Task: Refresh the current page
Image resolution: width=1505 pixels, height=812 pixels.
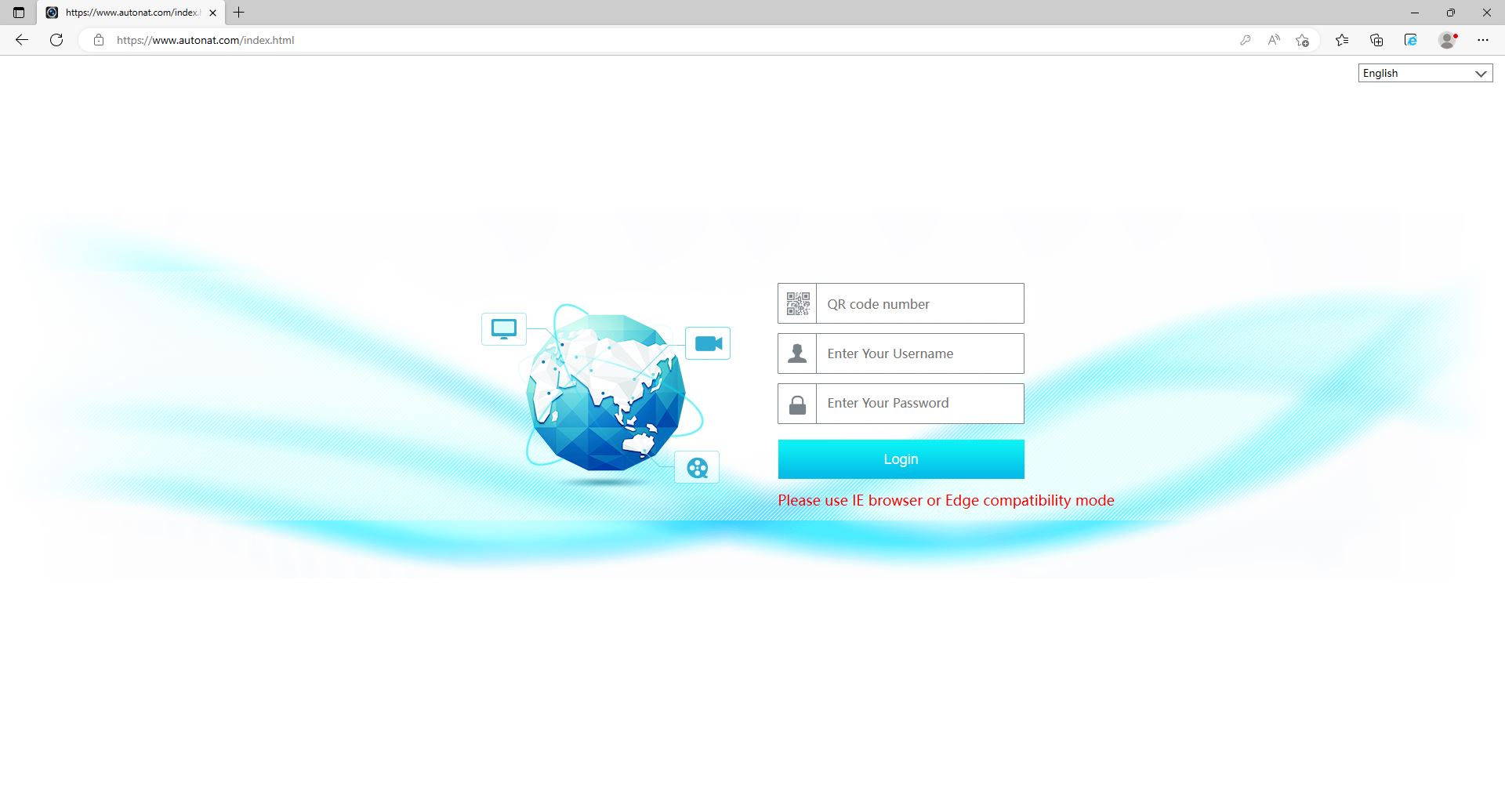Action: [56, 40]
